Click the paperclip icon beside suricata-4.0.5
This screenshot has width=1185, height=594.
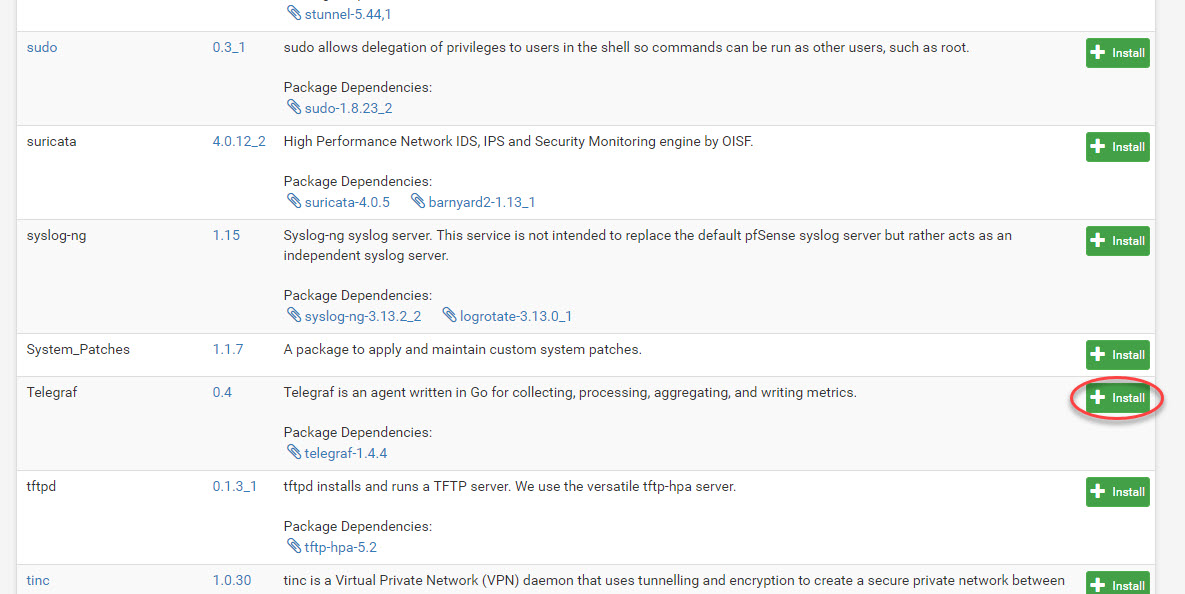coord(294,201)
